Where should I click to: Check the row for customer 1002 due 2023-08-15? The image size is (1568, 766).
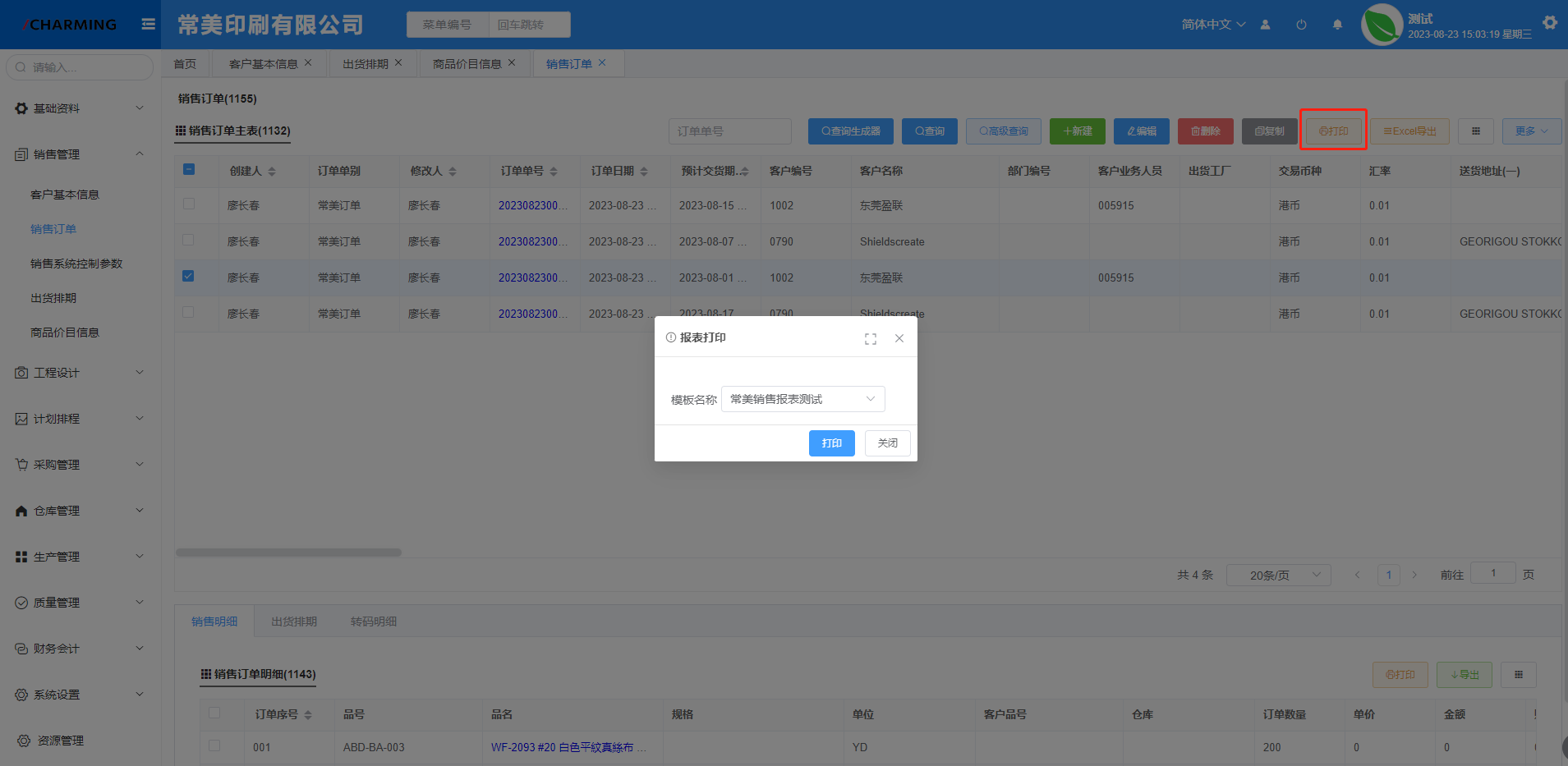(x=189, y=204)
